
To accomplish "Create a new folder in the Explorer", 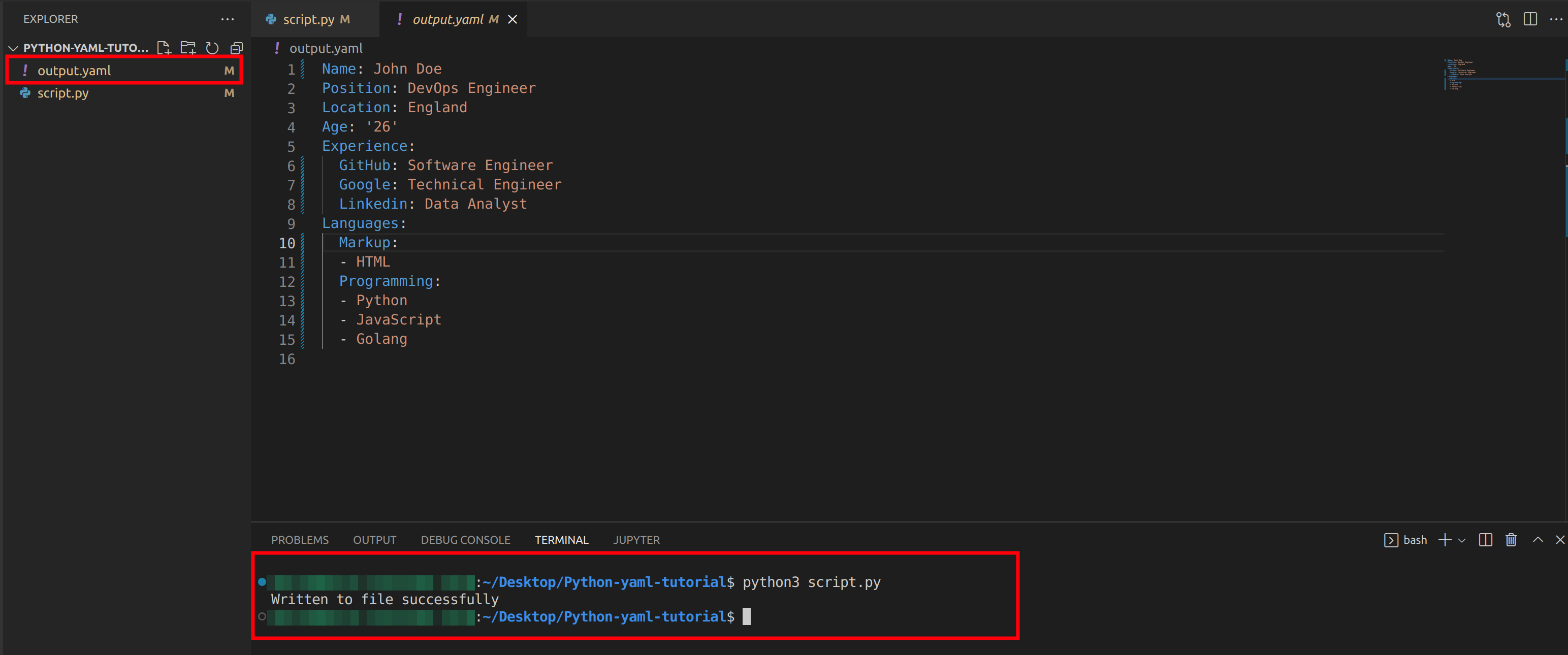I will point(187,48).
